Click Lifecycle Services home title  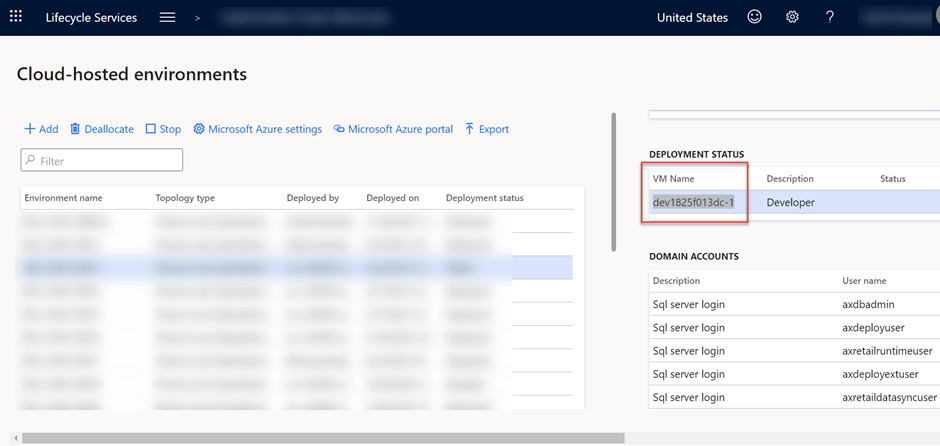click(91, 17)
